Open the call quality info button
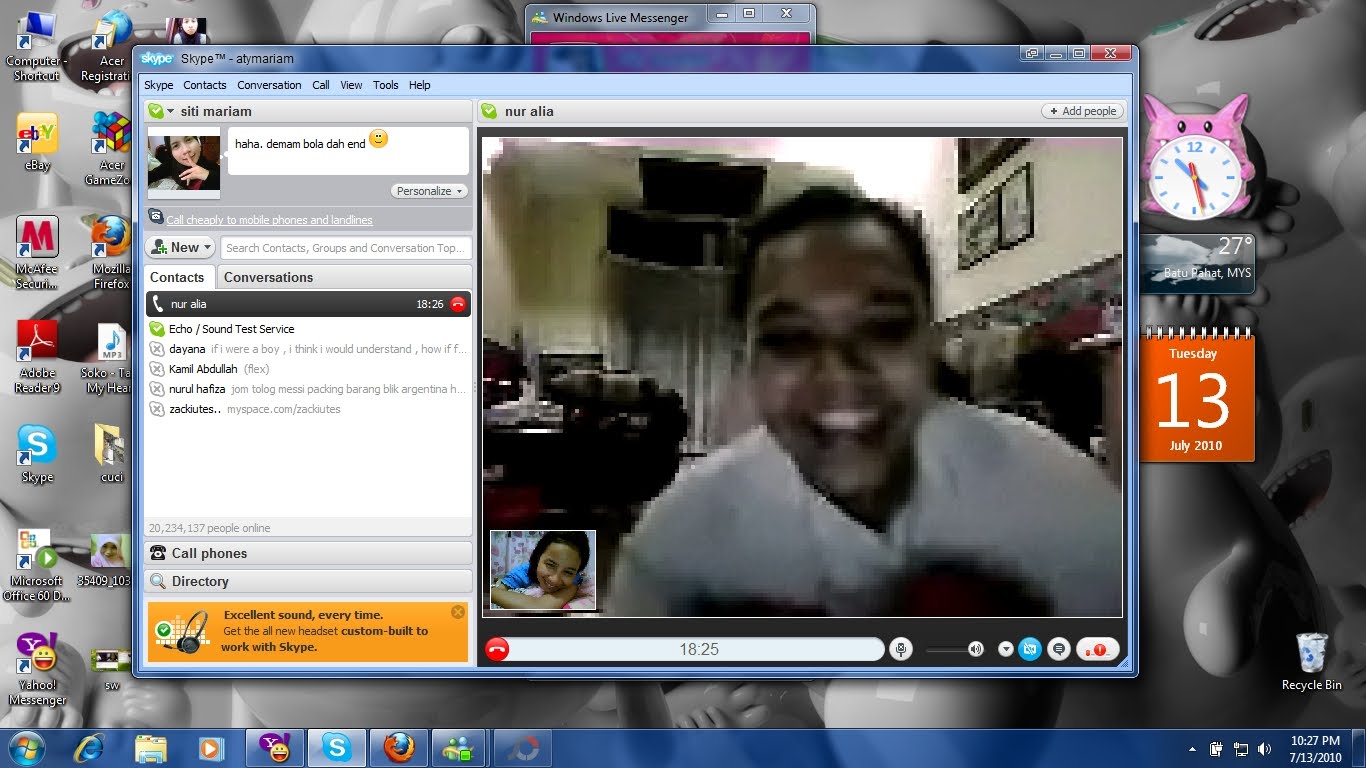 coord(1097,649)
